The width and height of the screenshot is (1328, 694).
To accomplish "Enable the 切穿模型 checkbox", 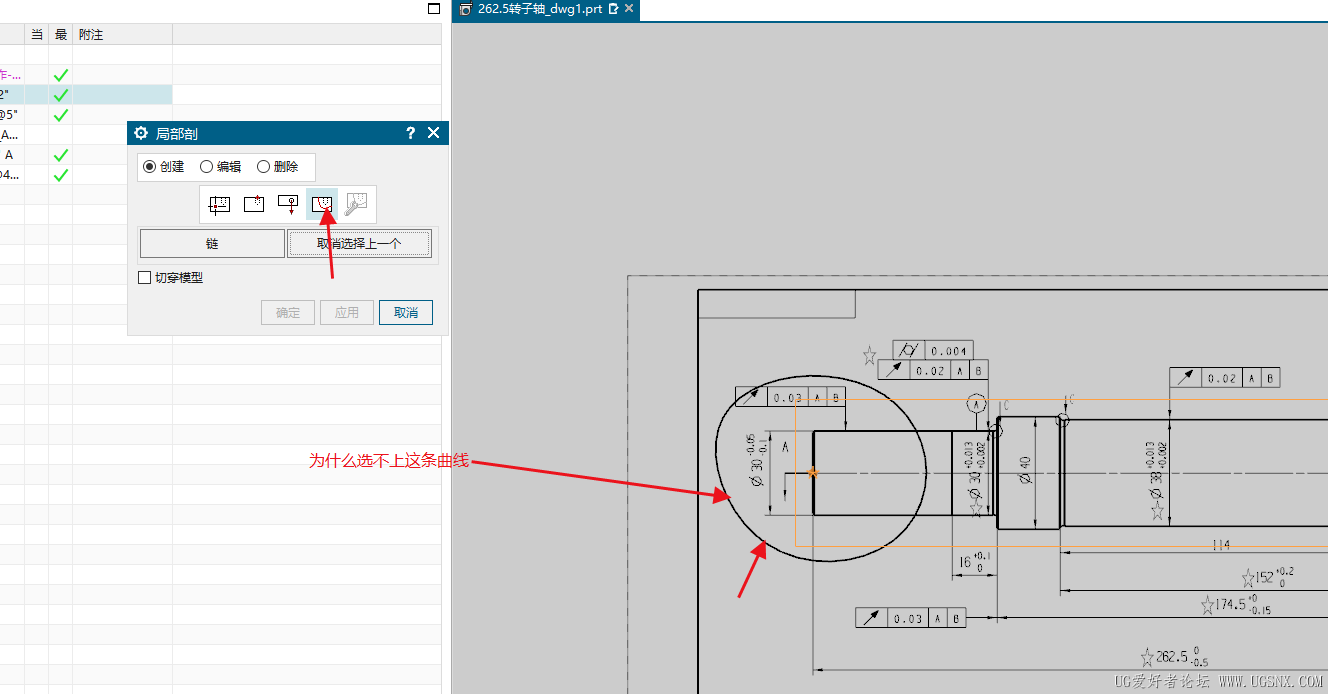I will pos(145,278).
